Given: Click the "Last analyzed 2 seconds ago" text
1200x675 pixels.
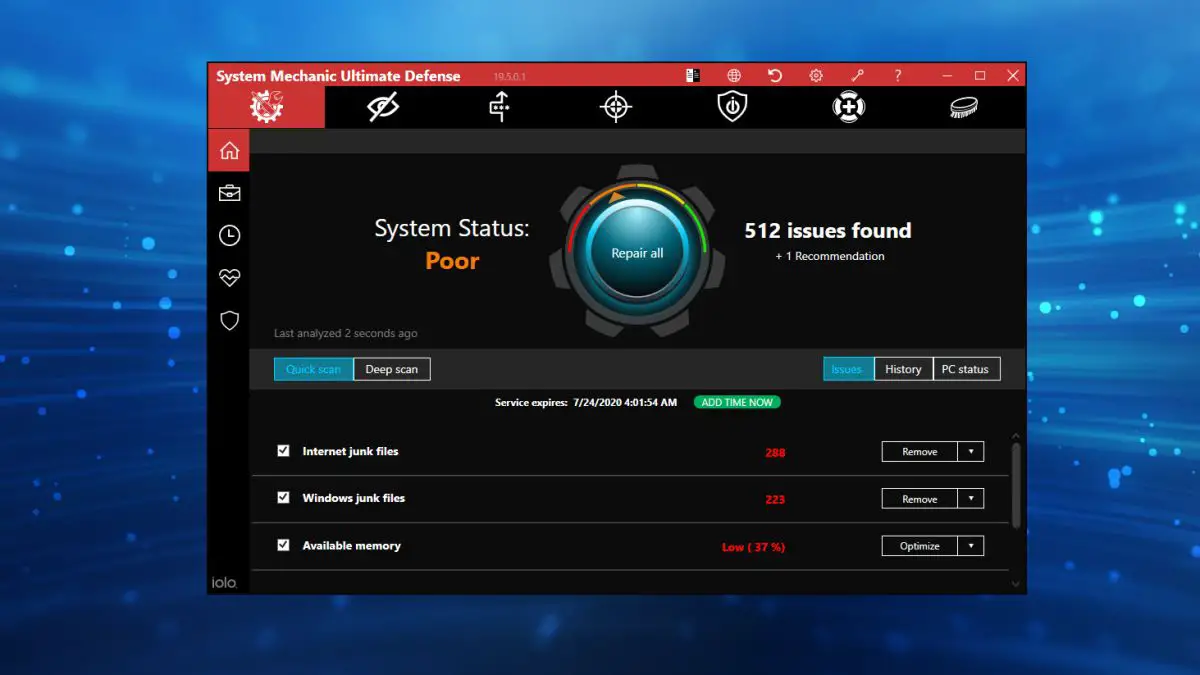Looking at the screenshot, I should pyautogui.click(x=346, y=333).
